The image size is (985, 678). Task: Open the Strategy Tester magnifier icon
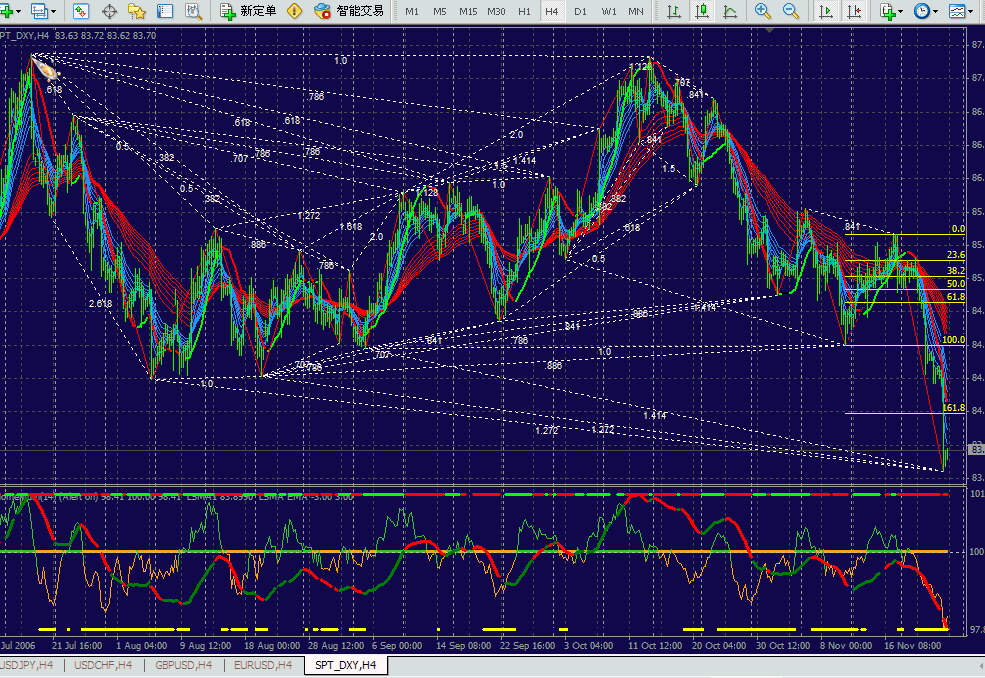click(193, 12)
